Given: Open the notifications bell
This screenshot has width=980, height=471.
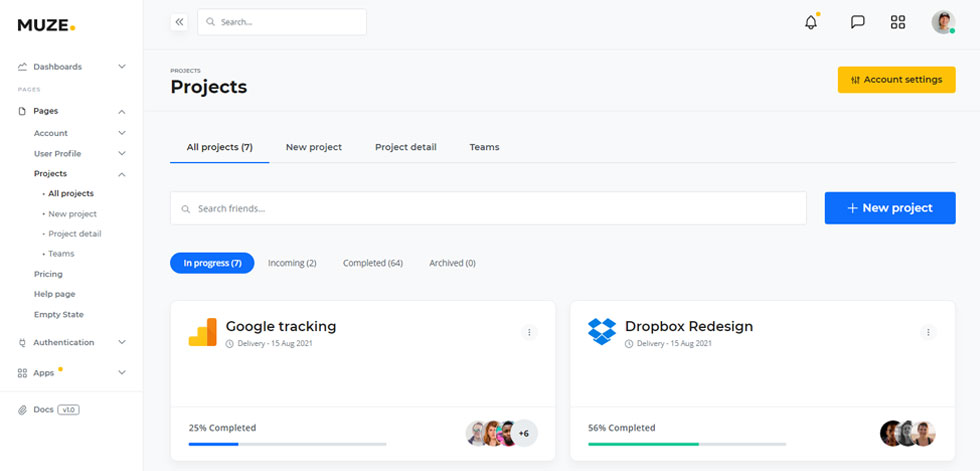Looking at the screenshot, I should tap(811, 22).
